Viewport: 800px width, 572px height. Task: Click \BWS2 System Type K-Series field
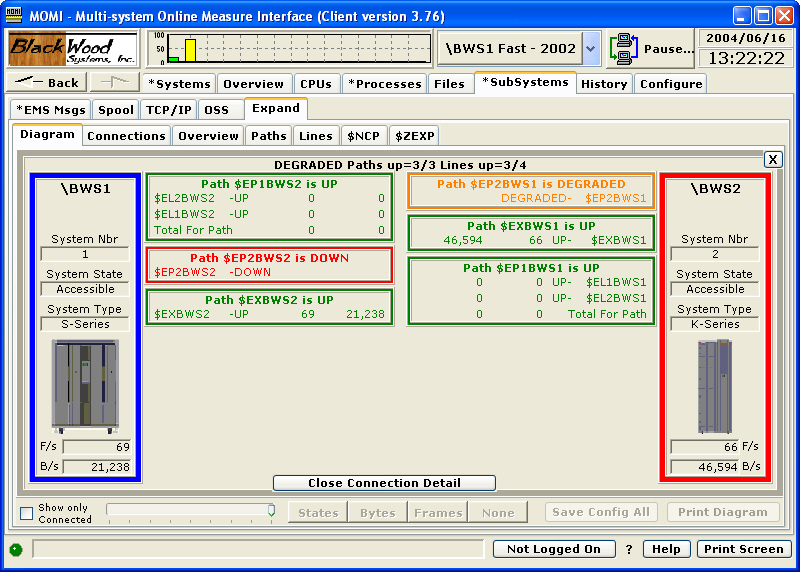coord(715,324)
